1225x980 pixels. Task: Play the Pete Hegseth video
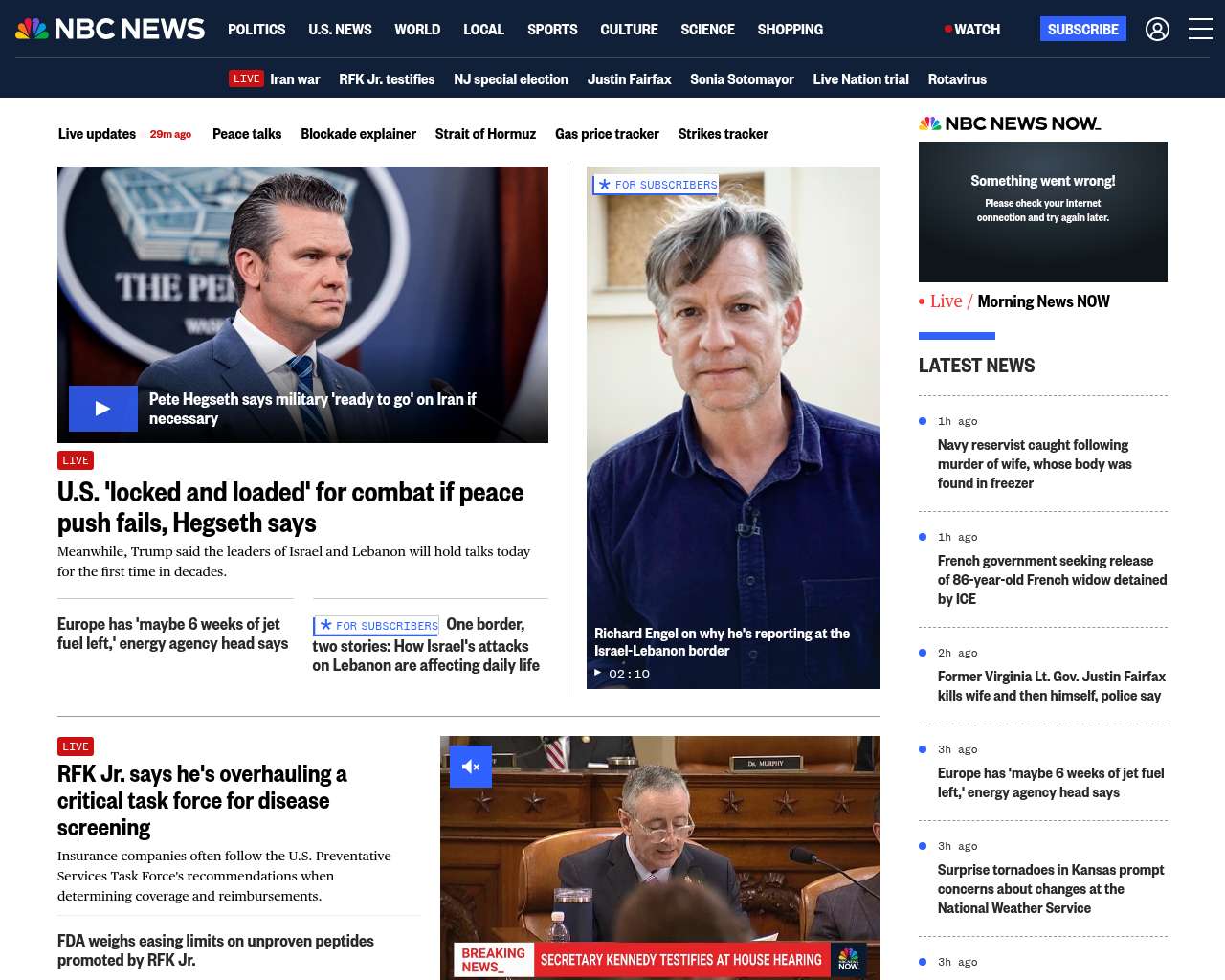click(102, 409)
